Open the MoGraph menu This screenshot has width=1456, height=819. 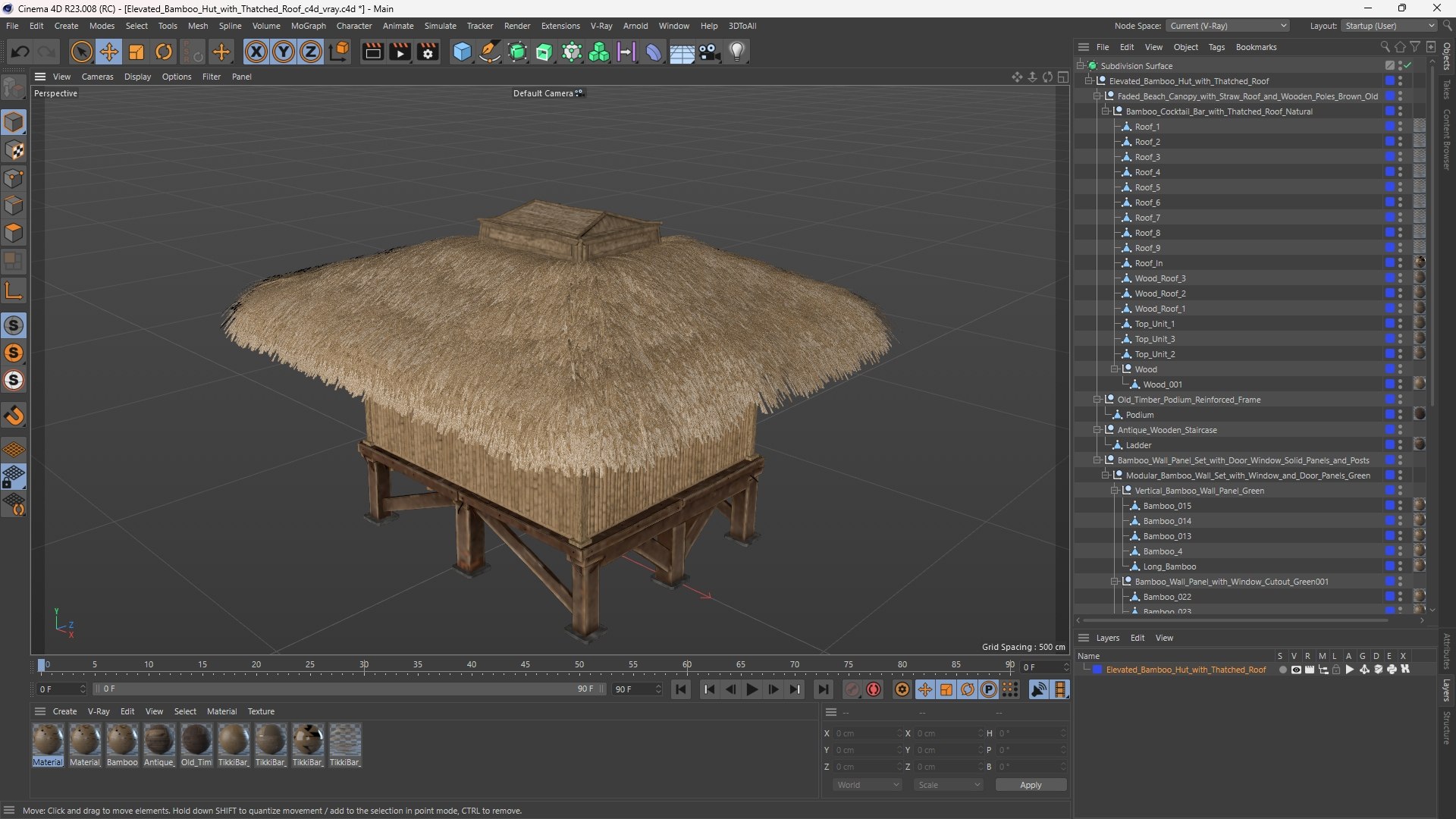308,26
